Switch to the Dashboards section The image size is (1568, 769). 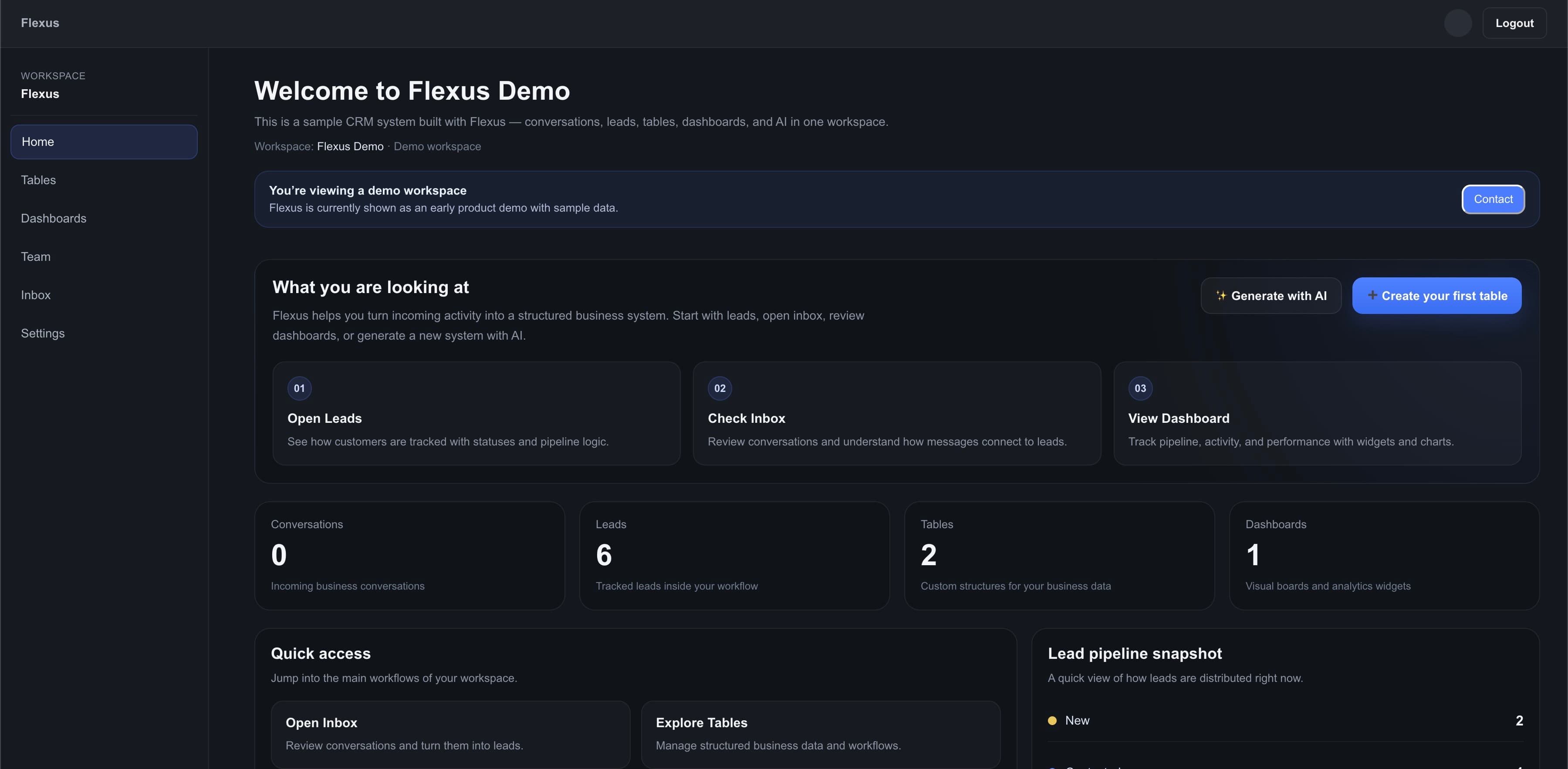coord(104,218)
